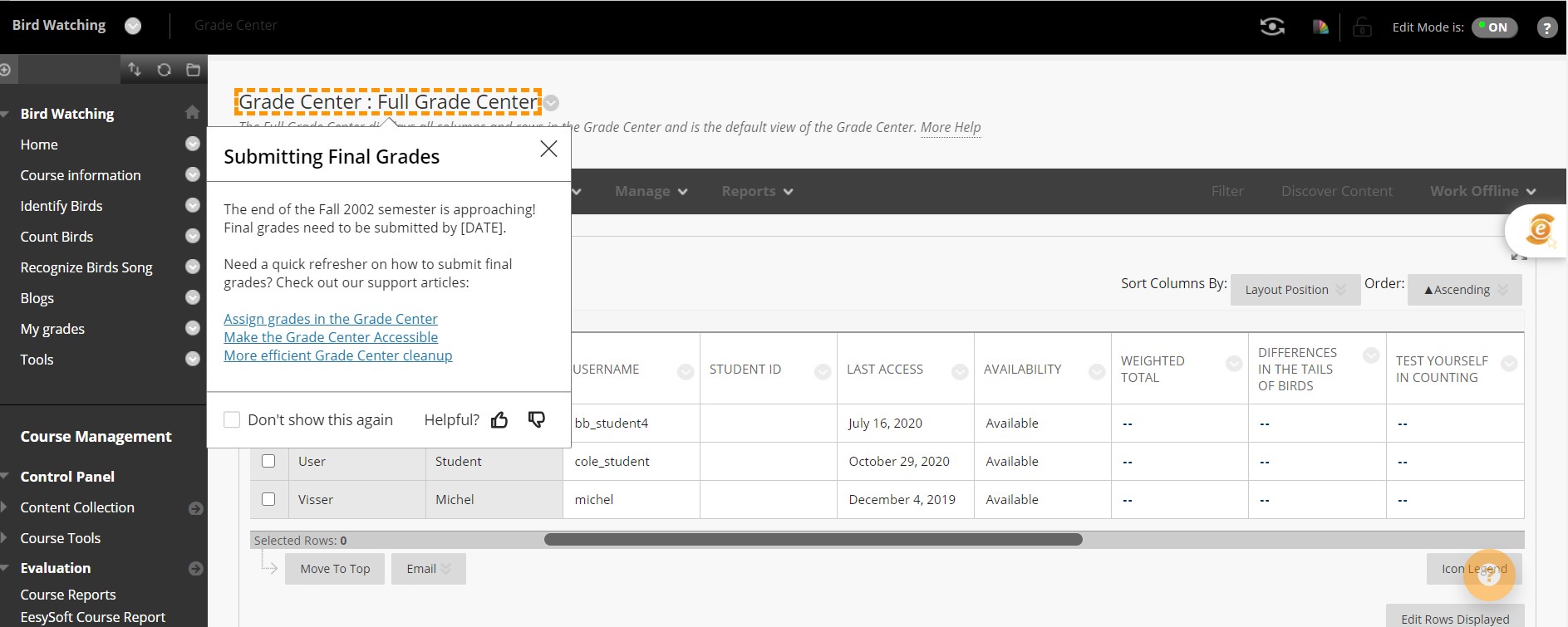1568x627 pixels.
Task: Open More efficient Grade Center cleanup link
Action: (338, 355)
